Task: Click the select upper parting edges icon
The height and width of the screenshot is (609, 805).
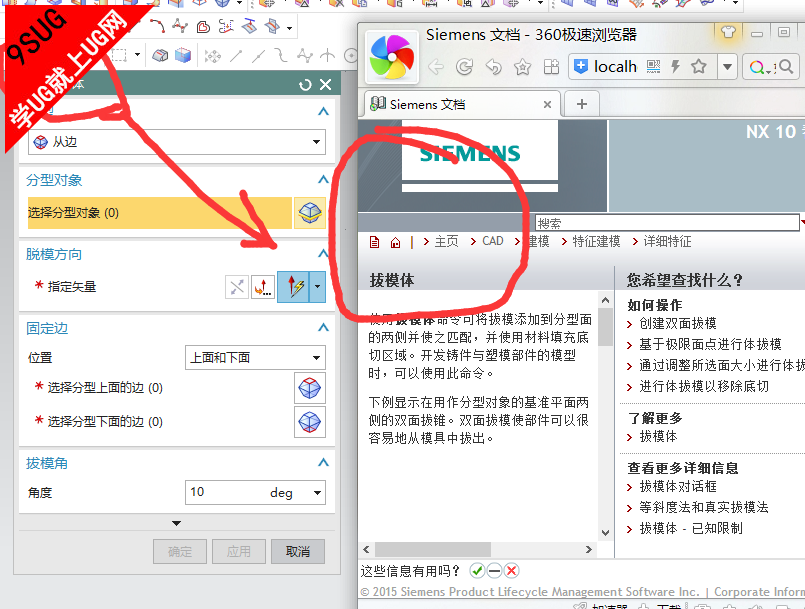Action: click(x=310, y=388)
